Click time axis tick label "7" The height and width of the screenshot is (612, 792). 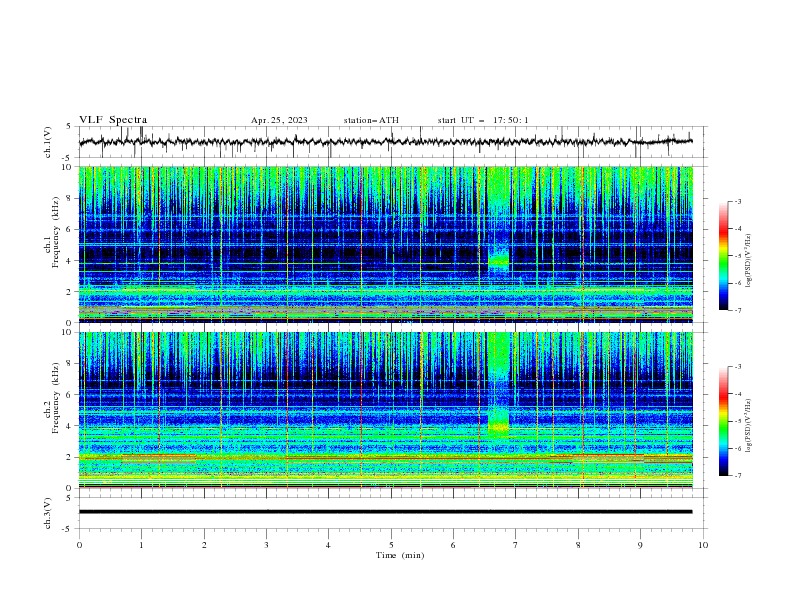pyautogui.click(x=516, y=545)
